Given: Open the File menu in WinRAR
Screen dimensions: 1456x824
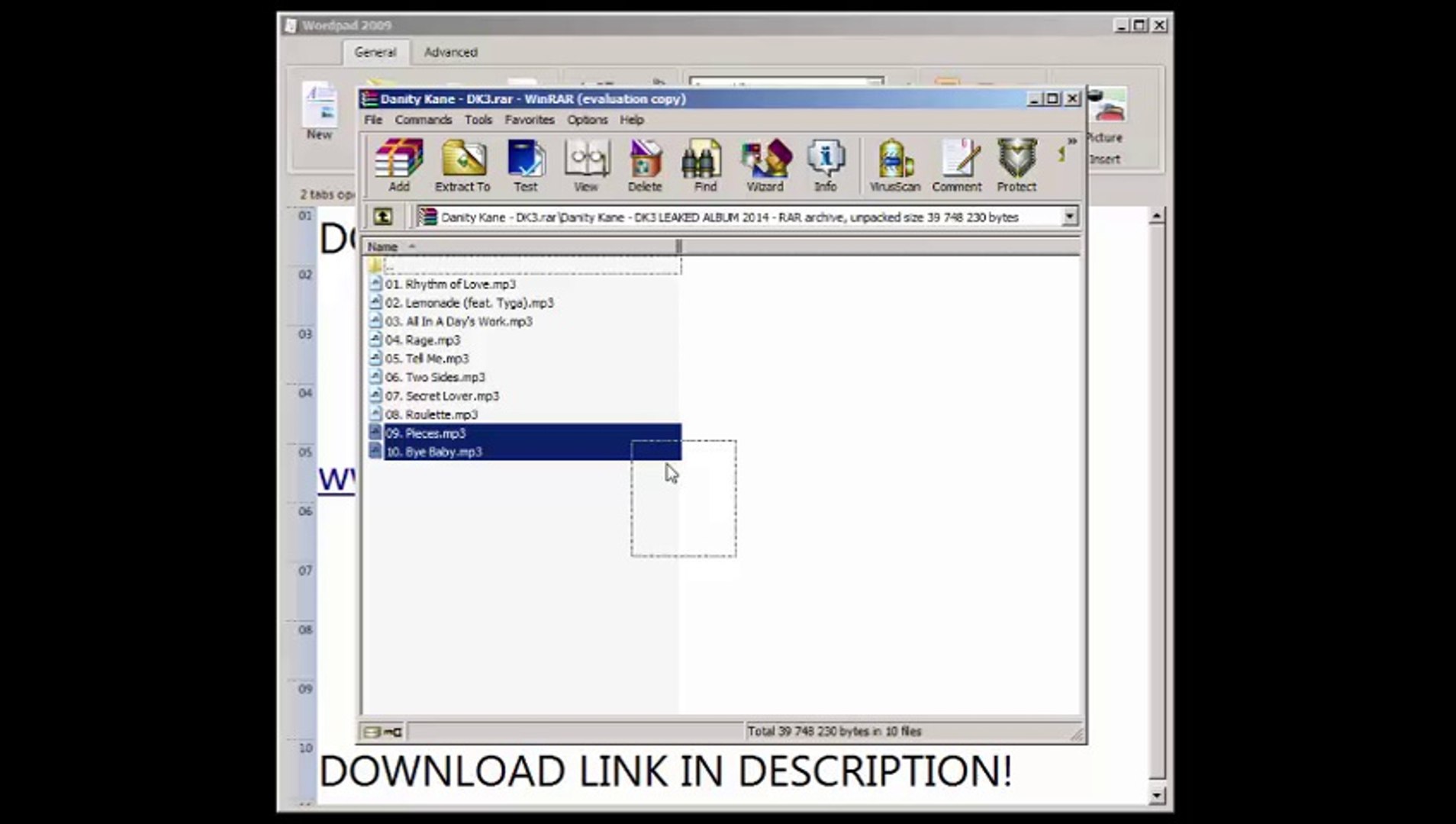Looking at the screenshot, I should click(x=373, y=120).
